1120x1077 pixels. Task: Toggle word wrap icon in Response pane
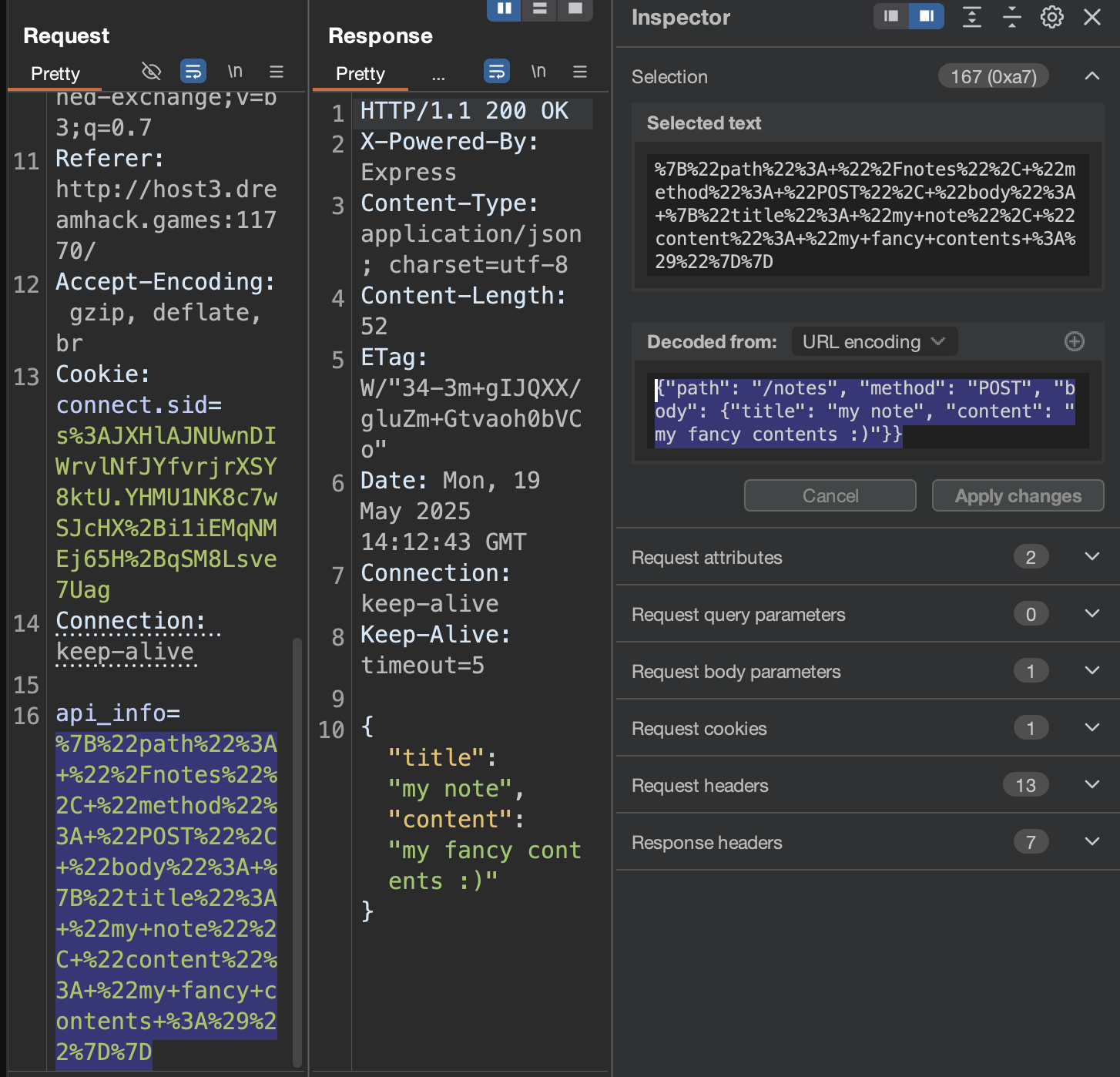pyautogui.click(x=497, y=72)
